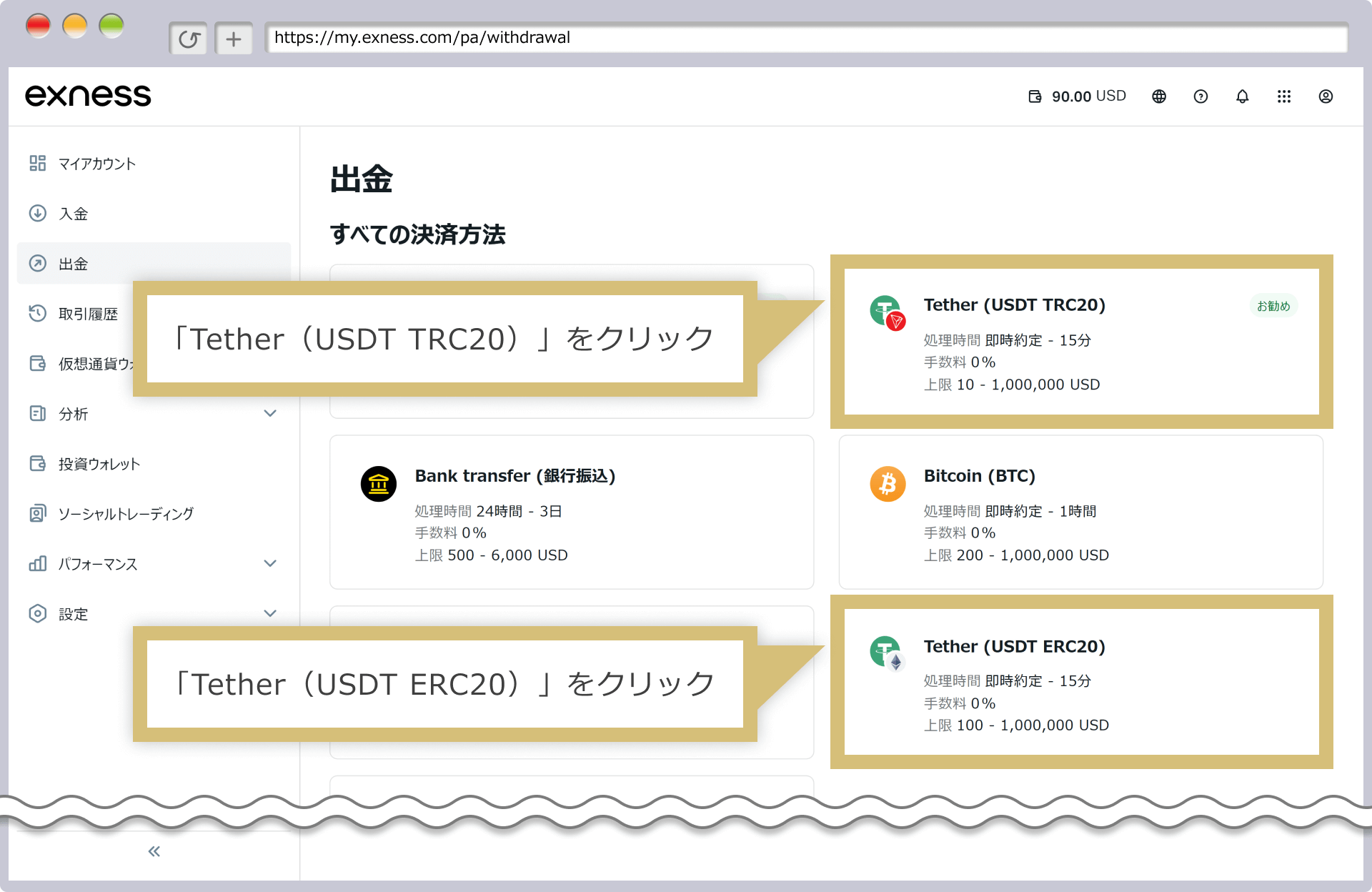The image size is (1372, 892).
Task: Select Tether (USDT ERC20) withdrawal method
Action: (1081, 682)
